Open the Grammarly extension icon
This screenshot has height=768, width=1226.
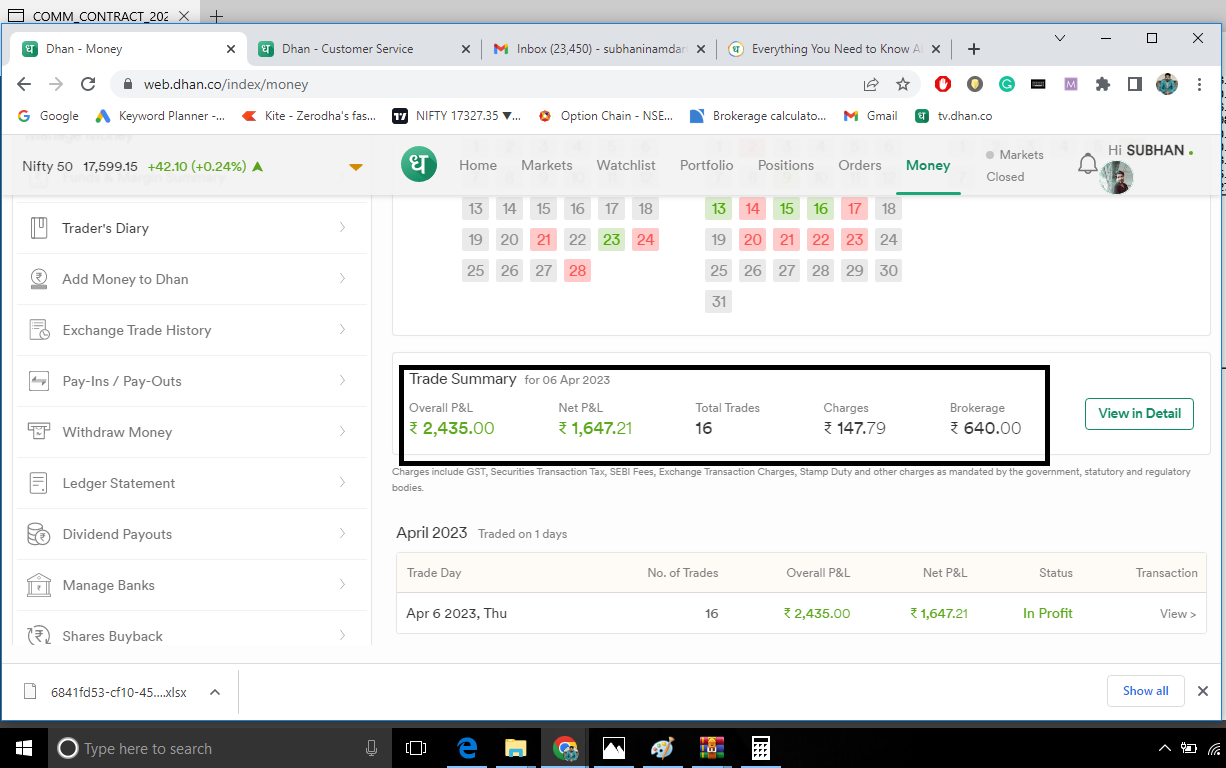pyautogui.click(x=1007, y=85)
